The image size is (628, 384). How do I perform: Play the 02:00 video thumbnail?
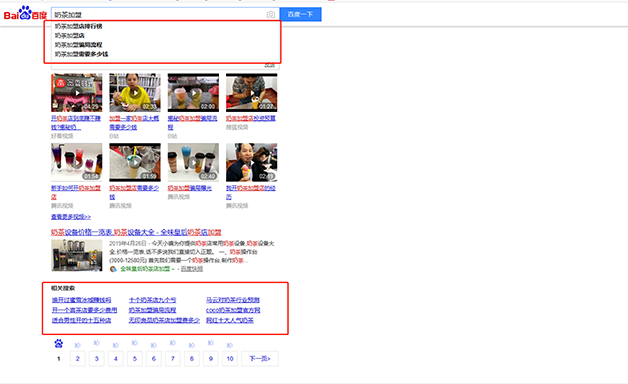[193, 92]
